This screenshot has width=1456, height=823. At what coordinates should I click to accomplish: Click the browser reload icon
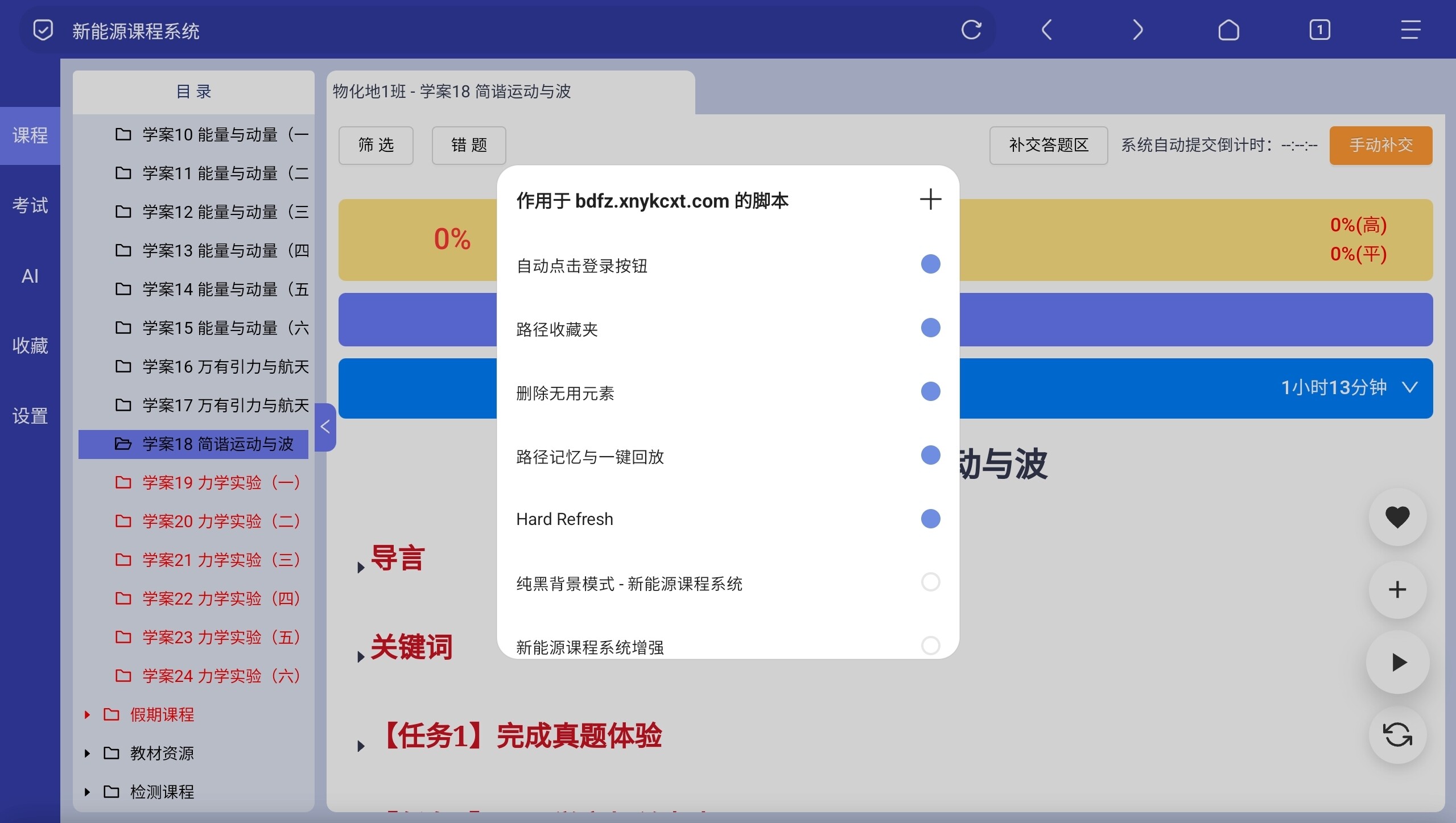pyautogui.click(x=971, y=30)
